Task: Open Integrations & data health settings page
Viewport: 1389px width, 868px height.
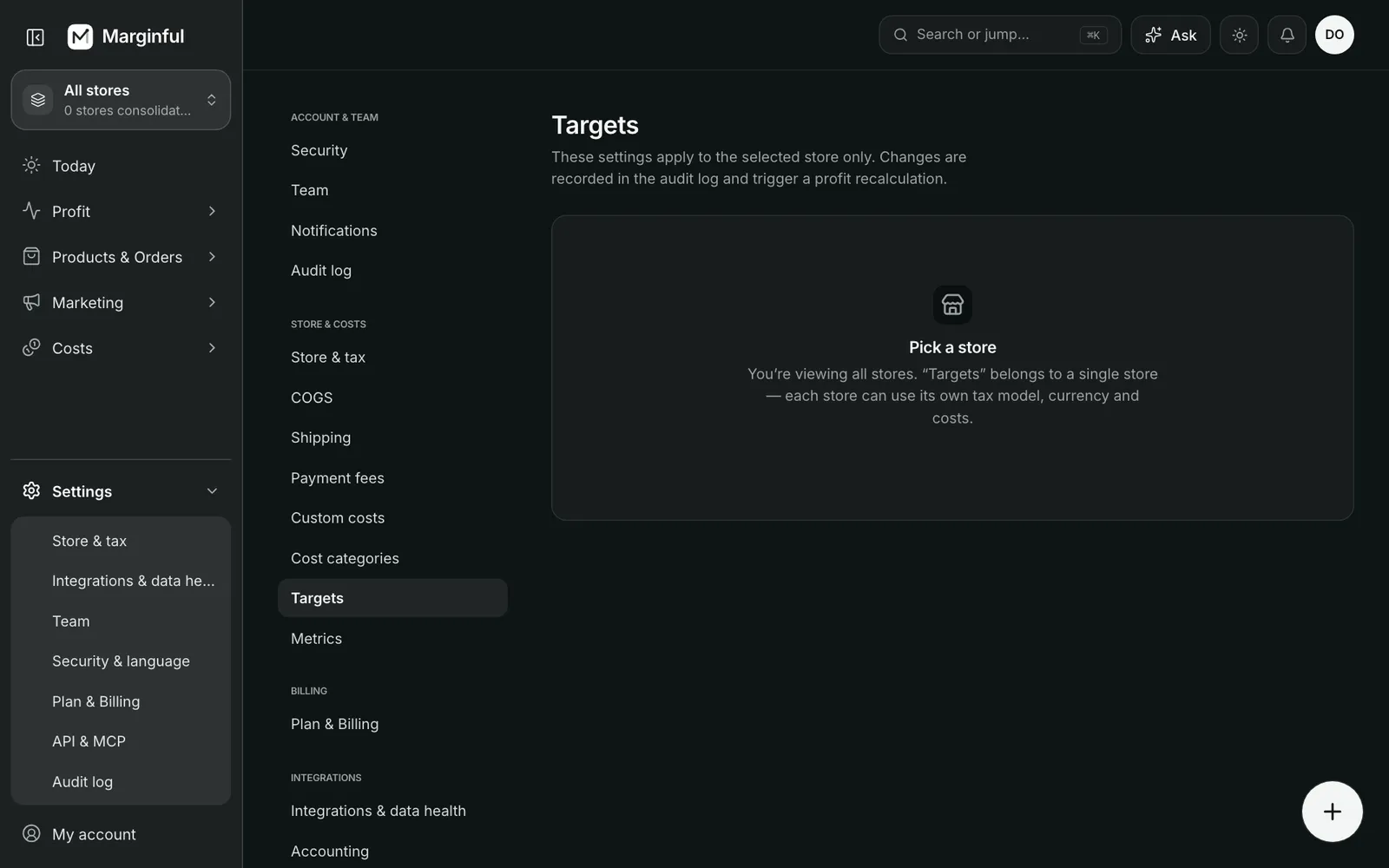Action: coord(392,811)
